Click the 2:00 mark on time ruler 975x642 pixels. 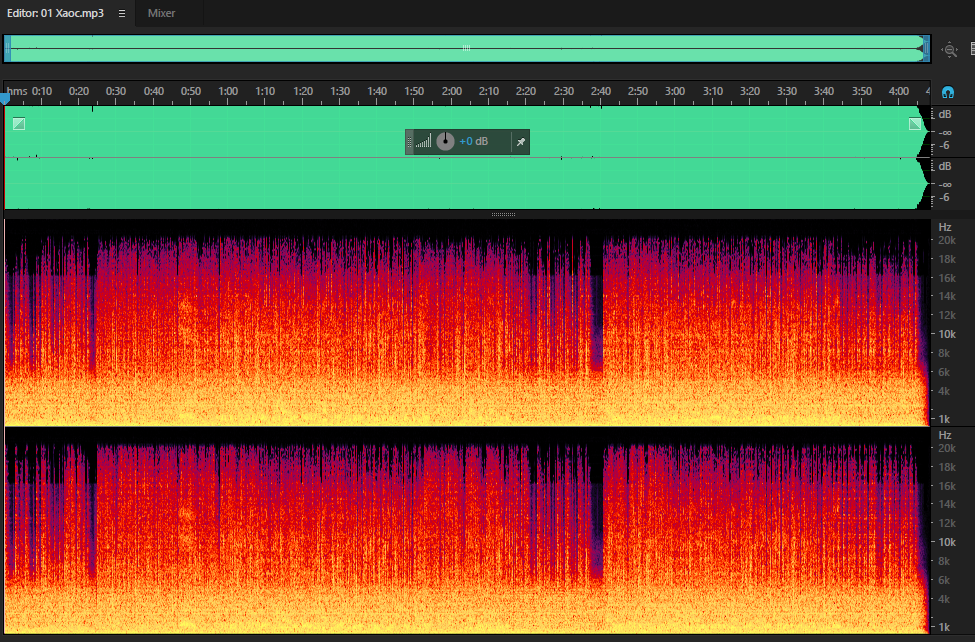point(451,91)
